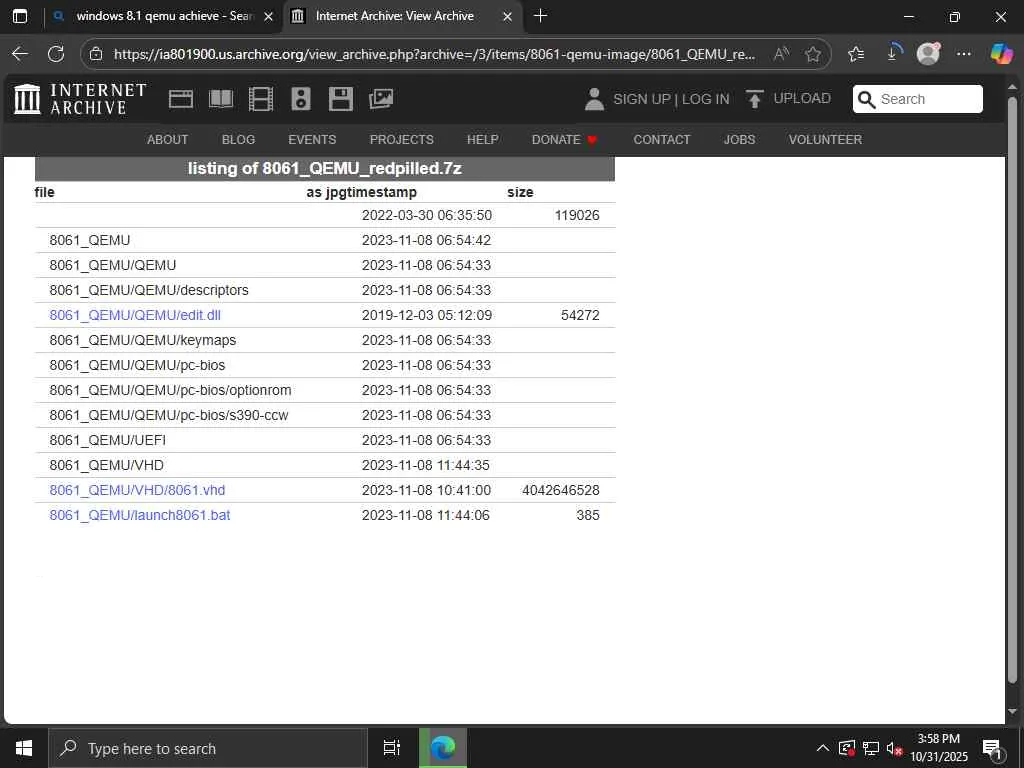Open the Downloads icon in Edge toolbar

pos(893,53)
